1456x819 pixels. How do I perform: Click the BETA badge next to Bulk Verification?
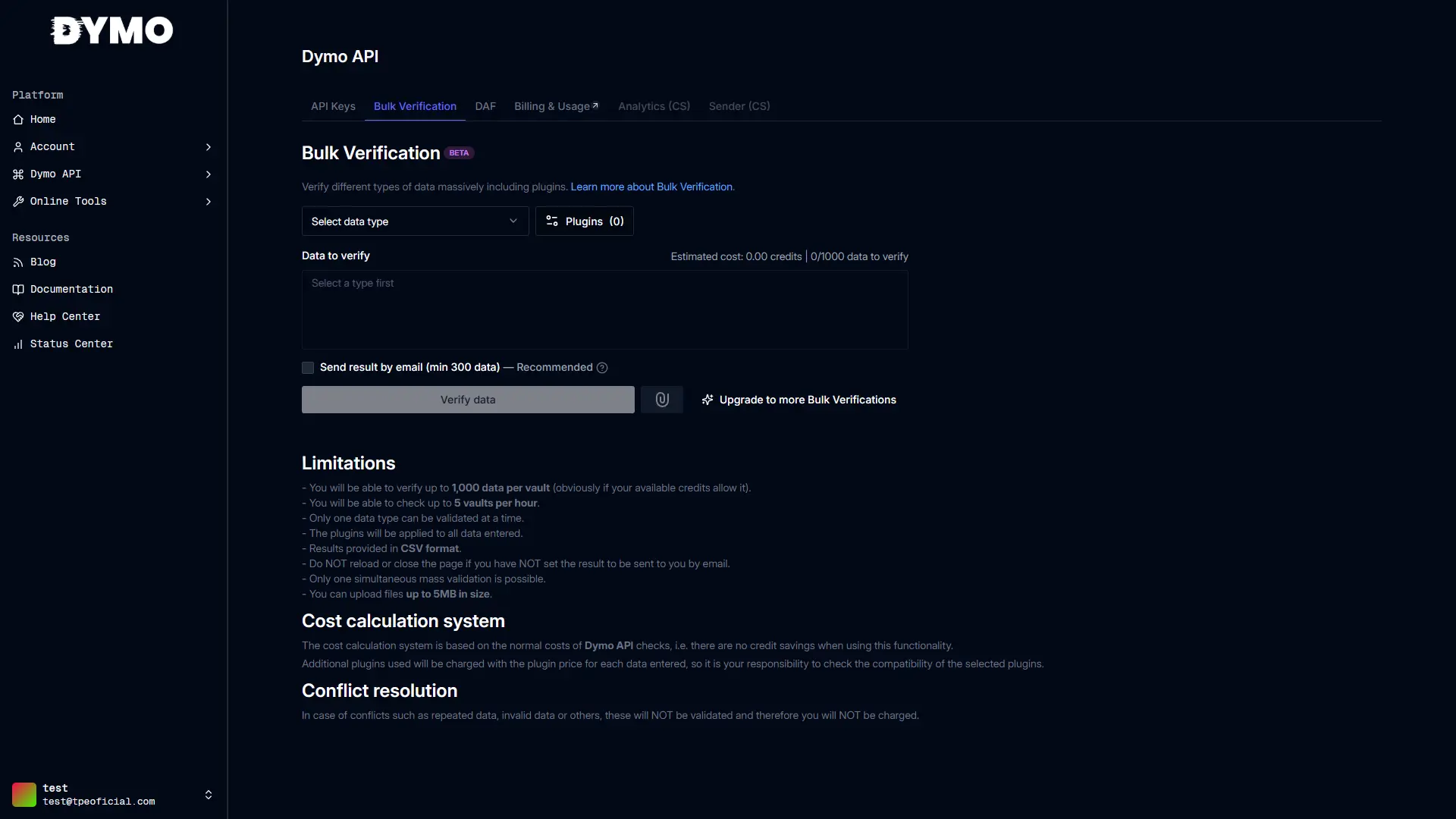coord(459,153)
